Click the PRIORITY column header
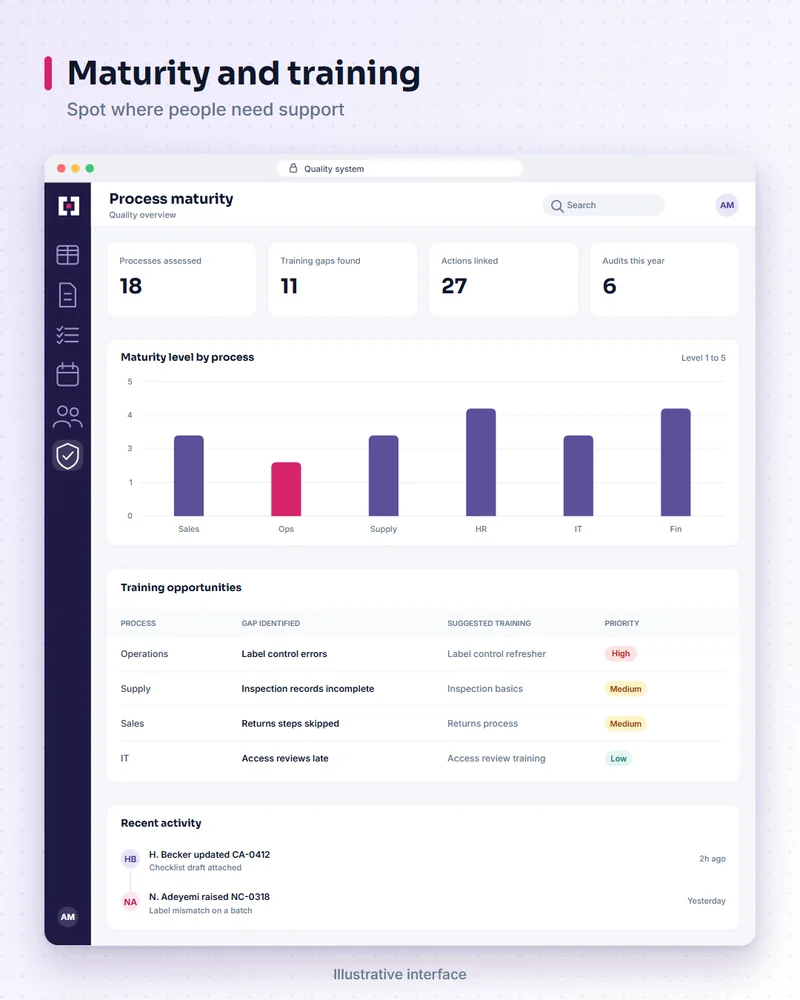 click(x=621, y=623)
